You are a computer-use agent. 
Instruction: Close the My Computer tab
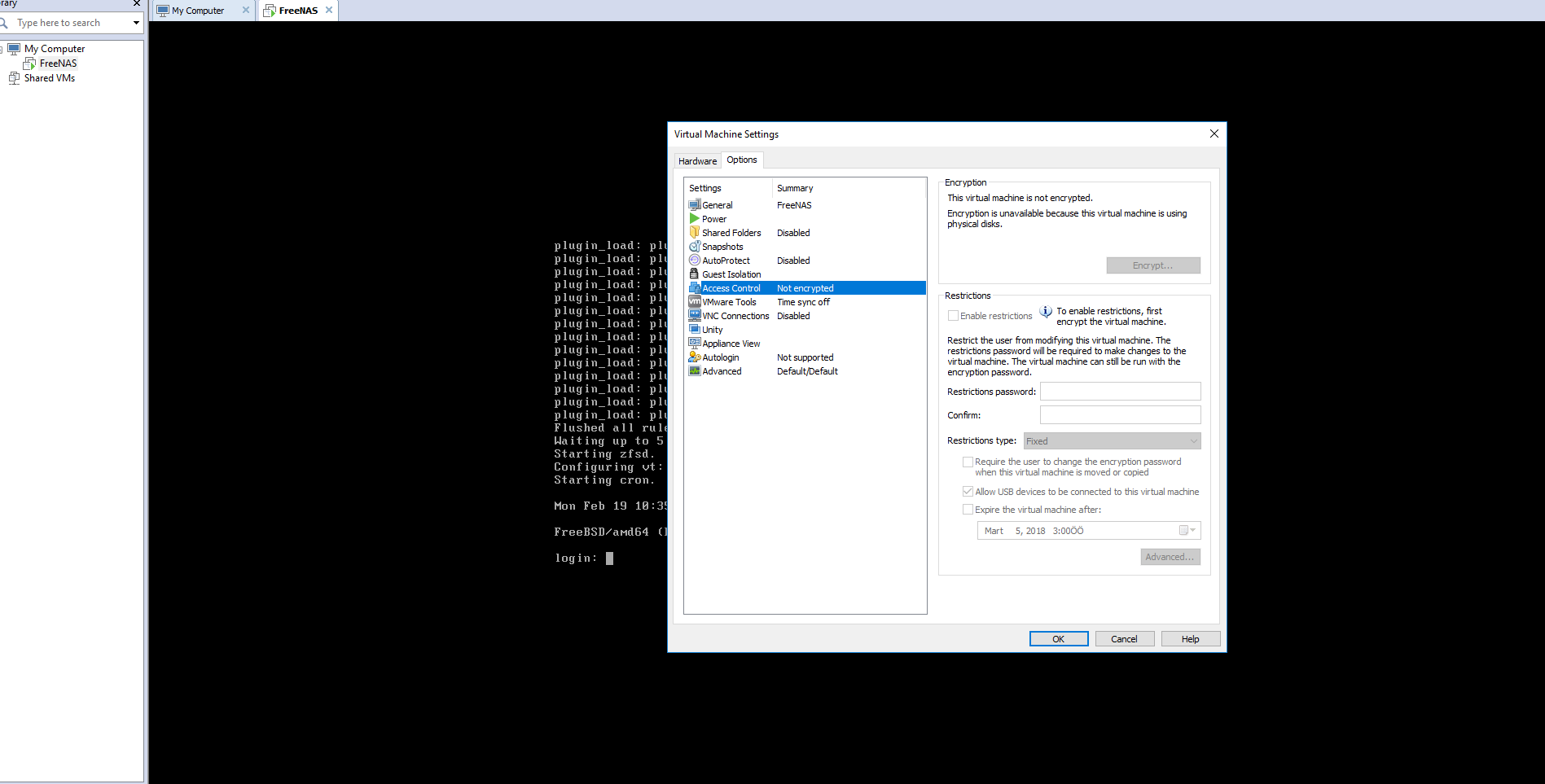(246, 11)
